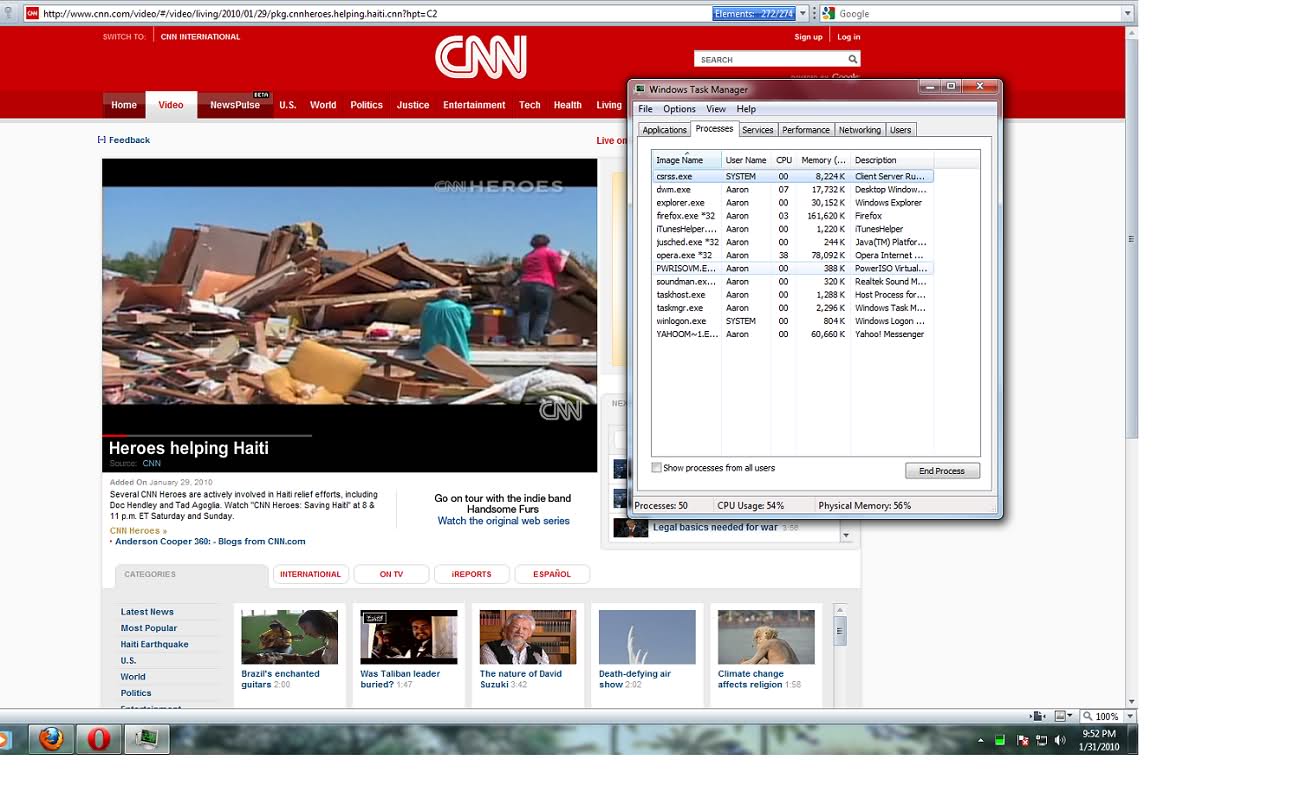The height and width of the screenshot is (812, 1300).
Task: Click the End Process button
Action: (x=942, y=471)
